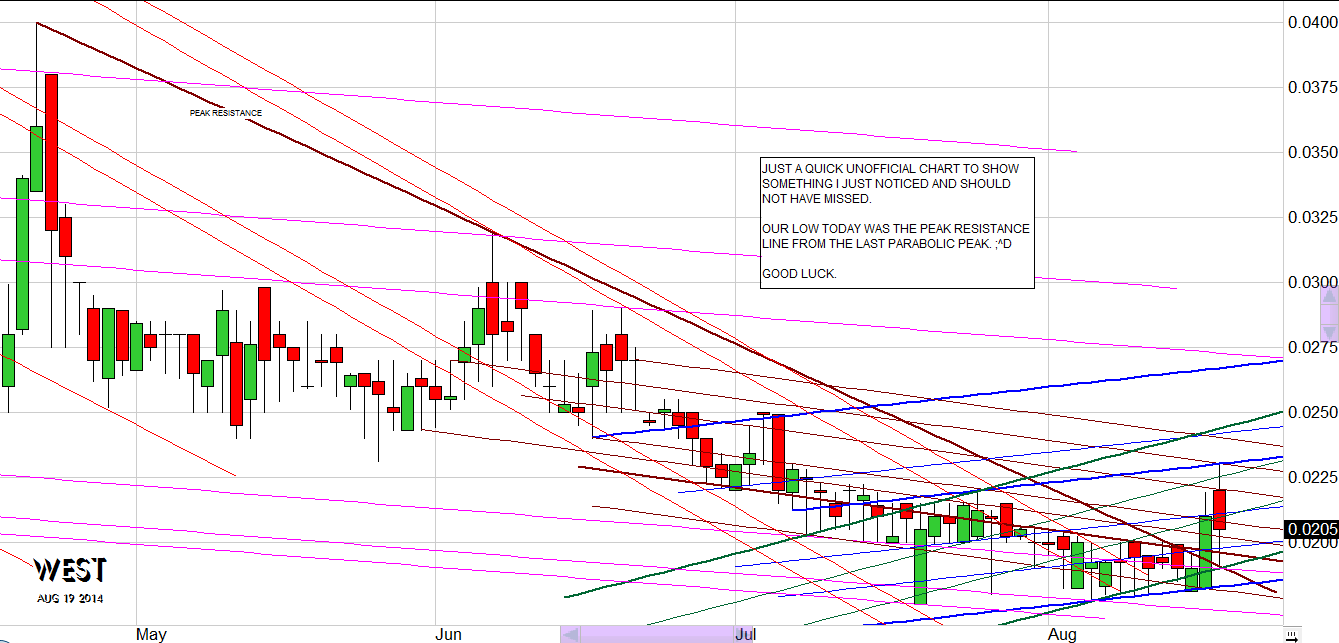Viewport: 1339px width, 643px height.
Task: Click the 0.0400 price axis label
Action: click(x=1311, y=23)
